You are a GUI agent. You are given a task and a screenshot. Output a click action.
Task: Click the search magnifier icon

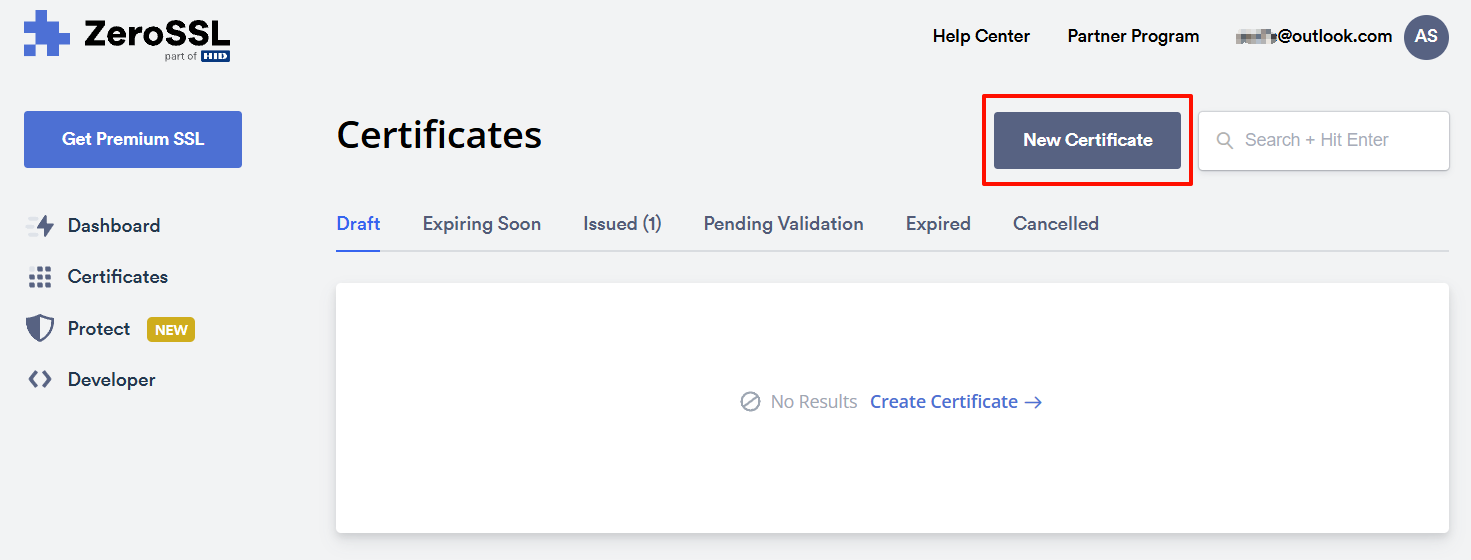click(x=1224, y=141)
